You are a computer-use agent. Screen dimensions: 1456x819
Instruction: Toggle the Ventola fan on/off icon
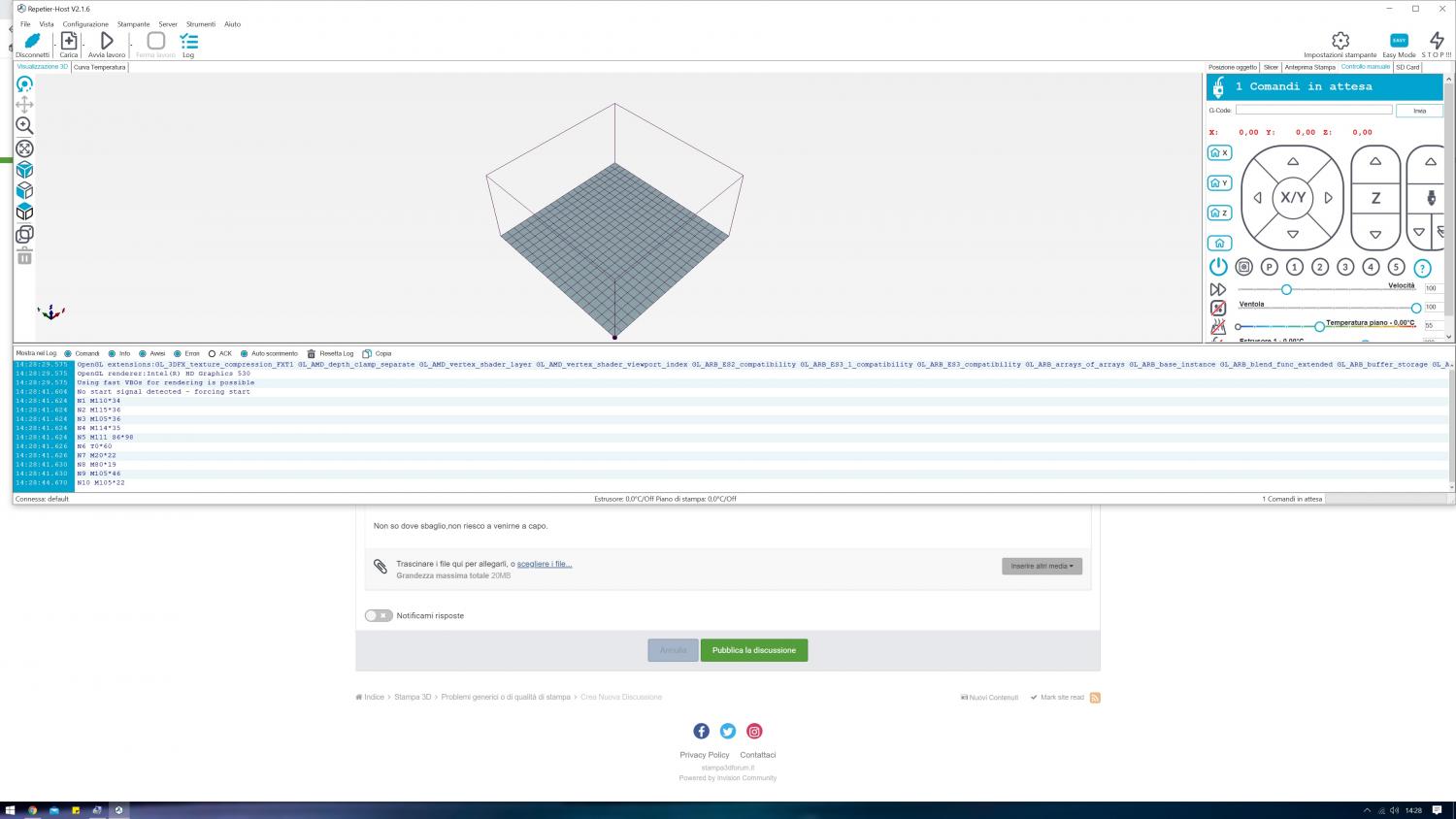click(1218, 308)
